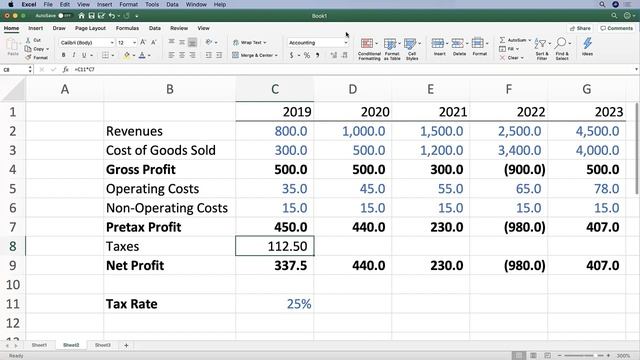
Task: Apply comma style number format
Action: pyautogui.click(x=317, y=55)
